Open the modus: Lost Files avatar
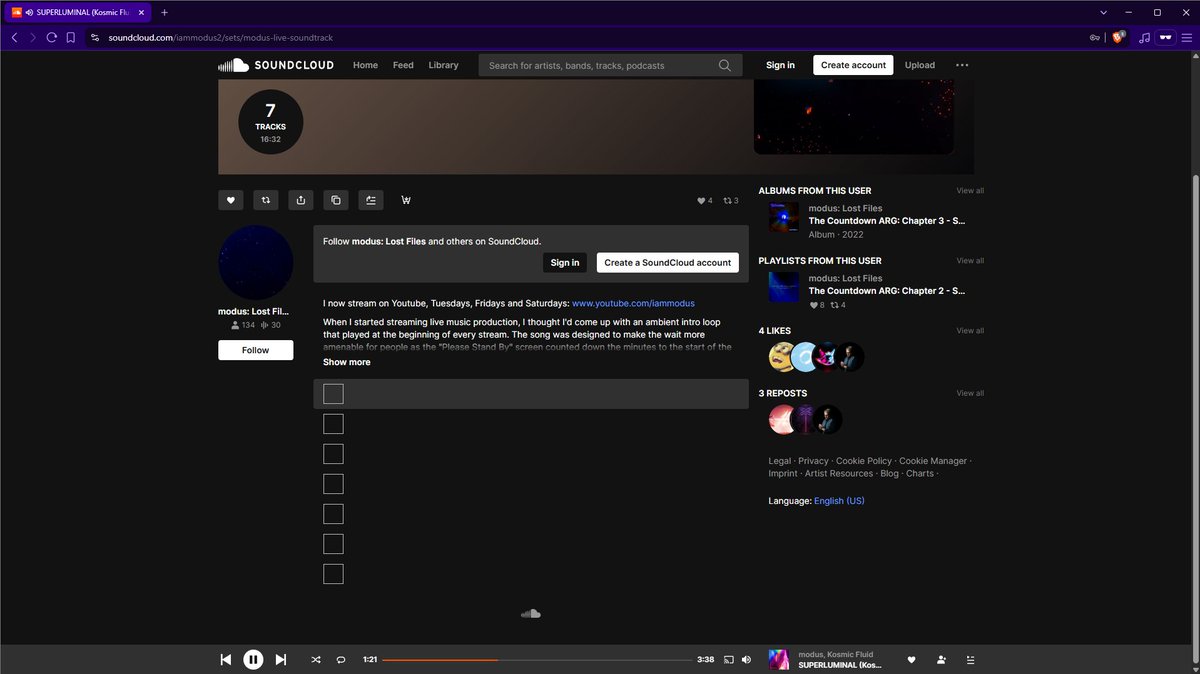This screenshot has height=674, width=1200. tap(256, 263)
